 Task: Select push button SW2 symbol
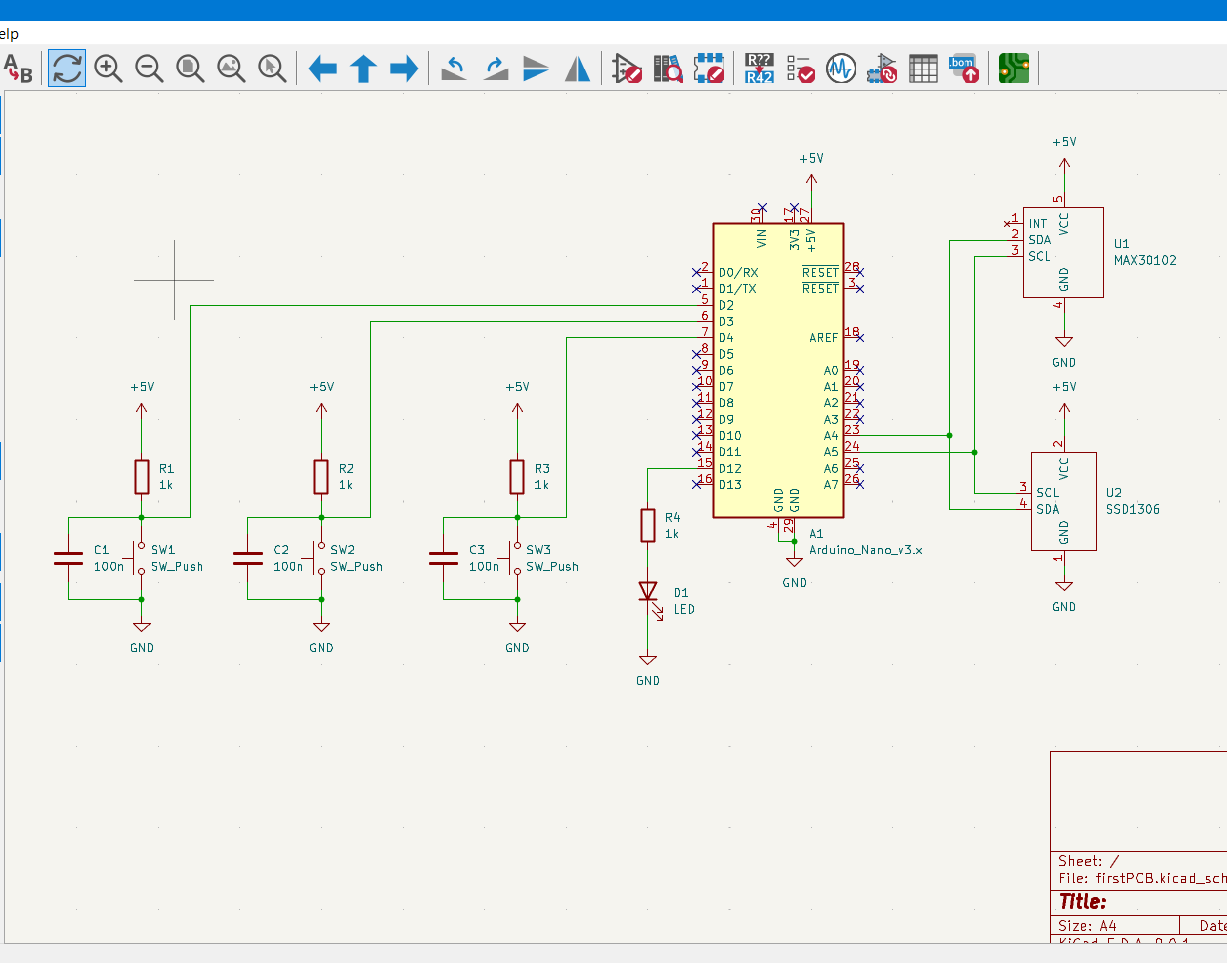coord(317,558)
